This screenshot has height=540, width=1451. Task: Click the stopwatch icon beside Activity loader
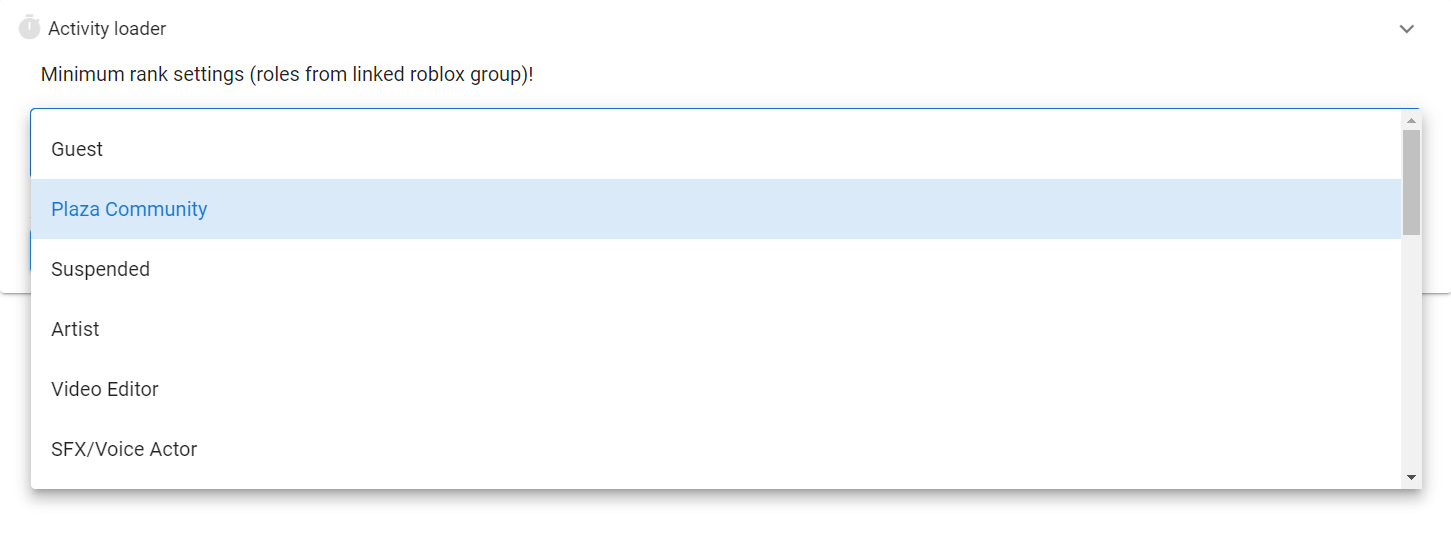29,28
